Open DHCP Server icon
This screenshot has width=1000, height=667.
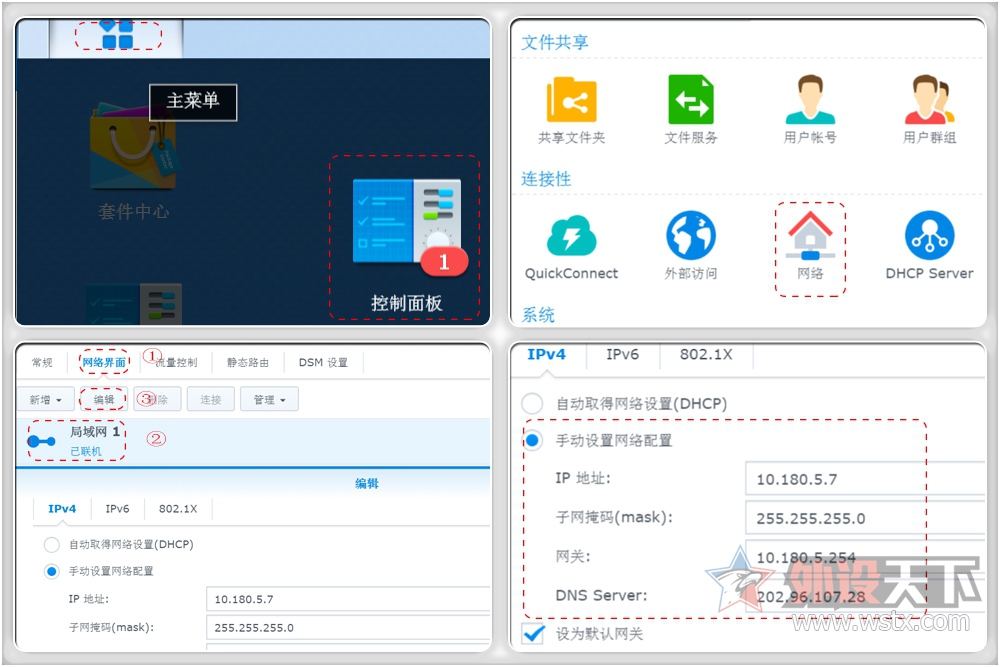929,236
